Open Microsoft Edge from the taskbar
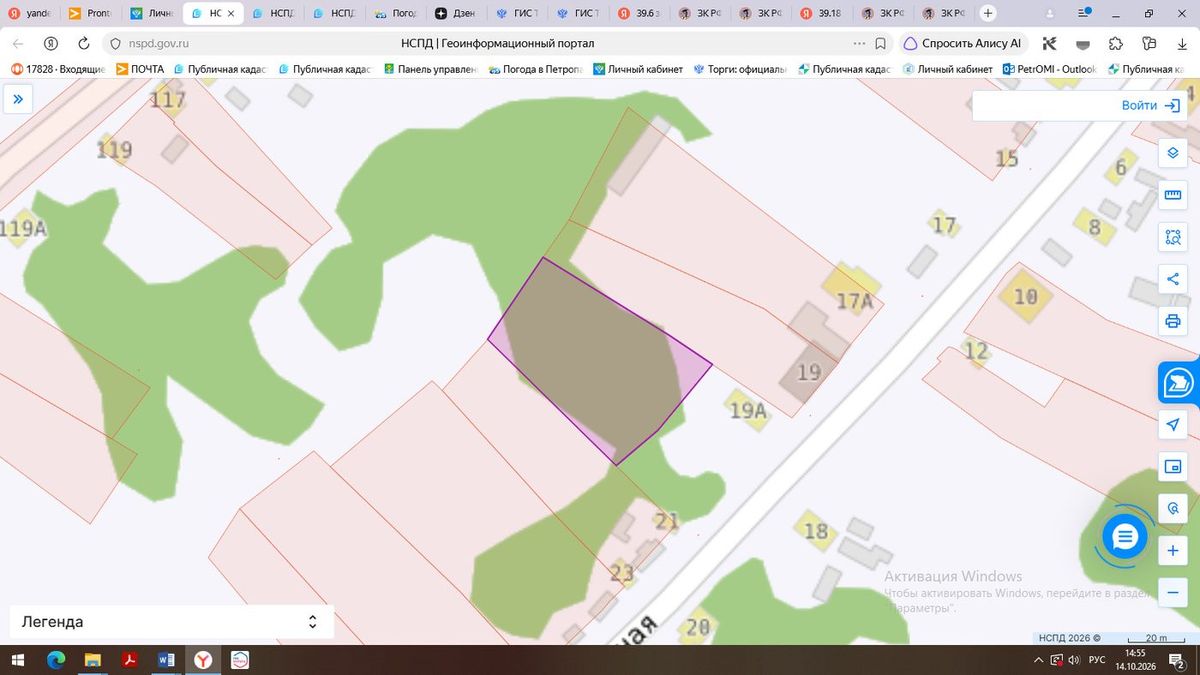Image resolution: width=1200 pixels, height=675 pixels. coord(56,660)
